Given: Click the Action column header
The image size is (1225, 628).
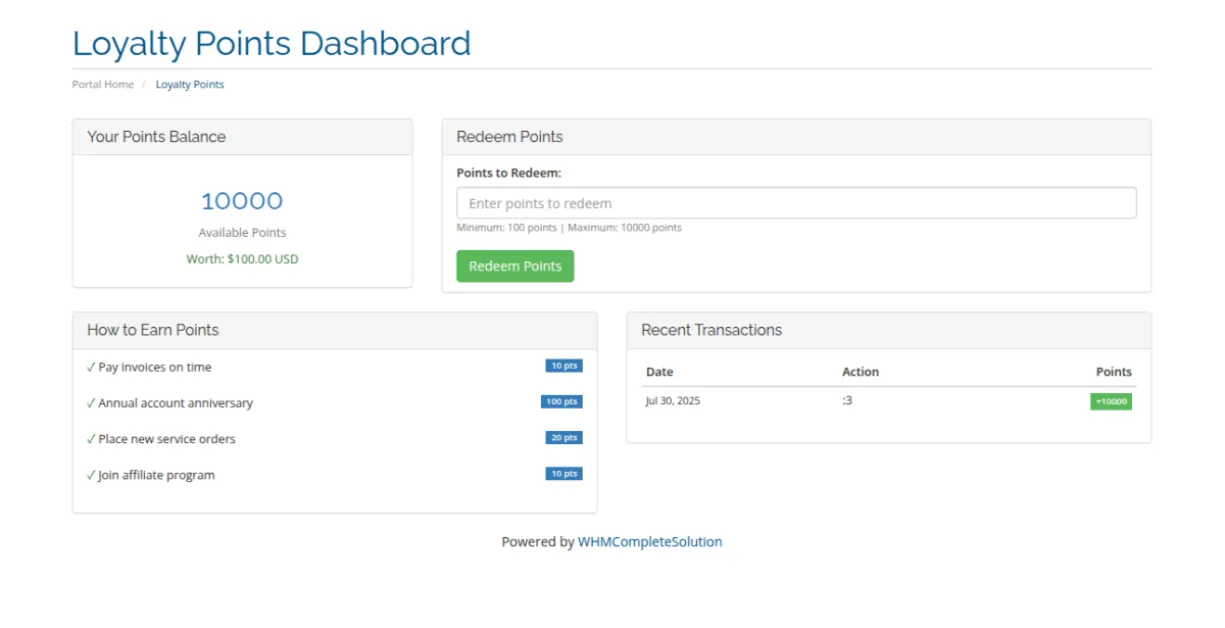Looking at the screenshot, I should coord(860,372).
